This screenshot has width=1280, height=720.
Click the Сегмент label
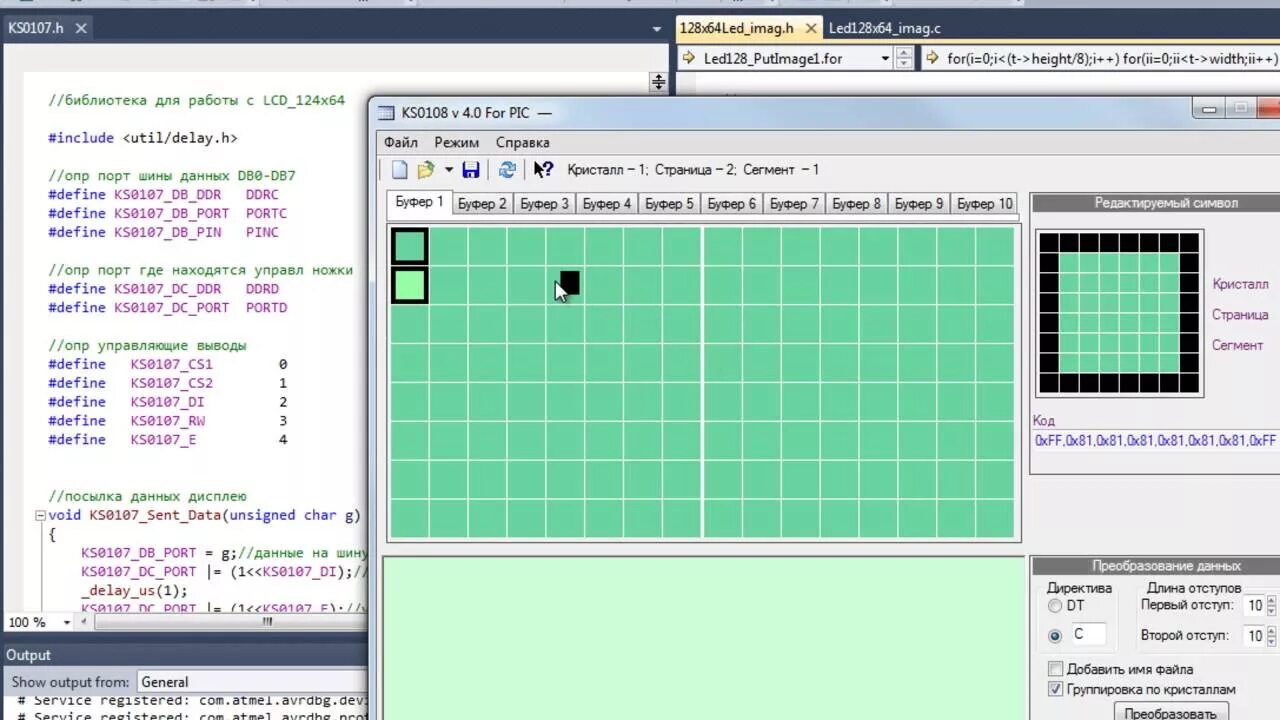click(x=1238, y=345)
